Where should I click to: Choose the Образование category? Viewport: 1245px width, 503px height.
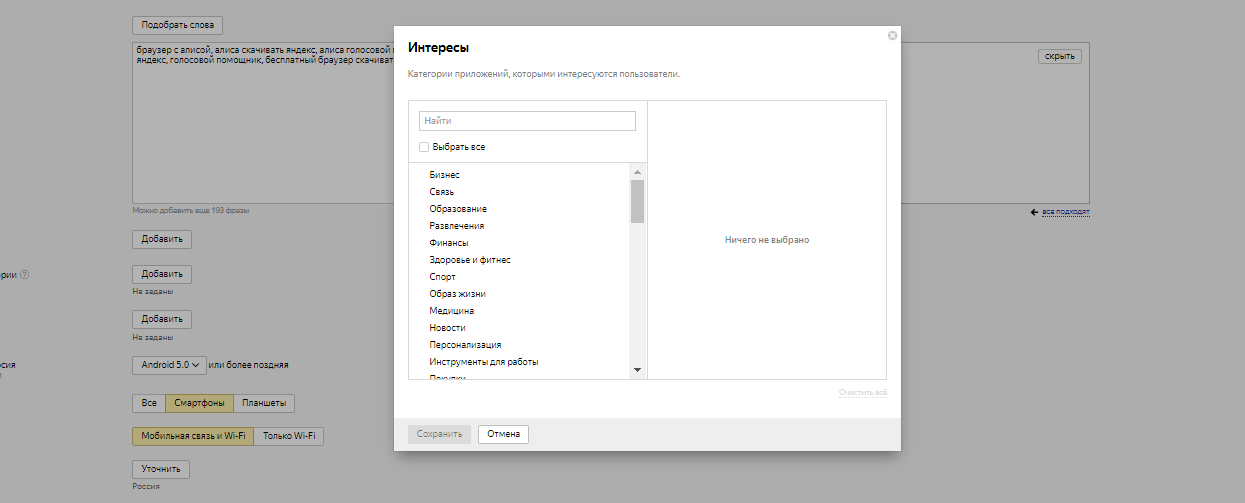pos(458,209)
